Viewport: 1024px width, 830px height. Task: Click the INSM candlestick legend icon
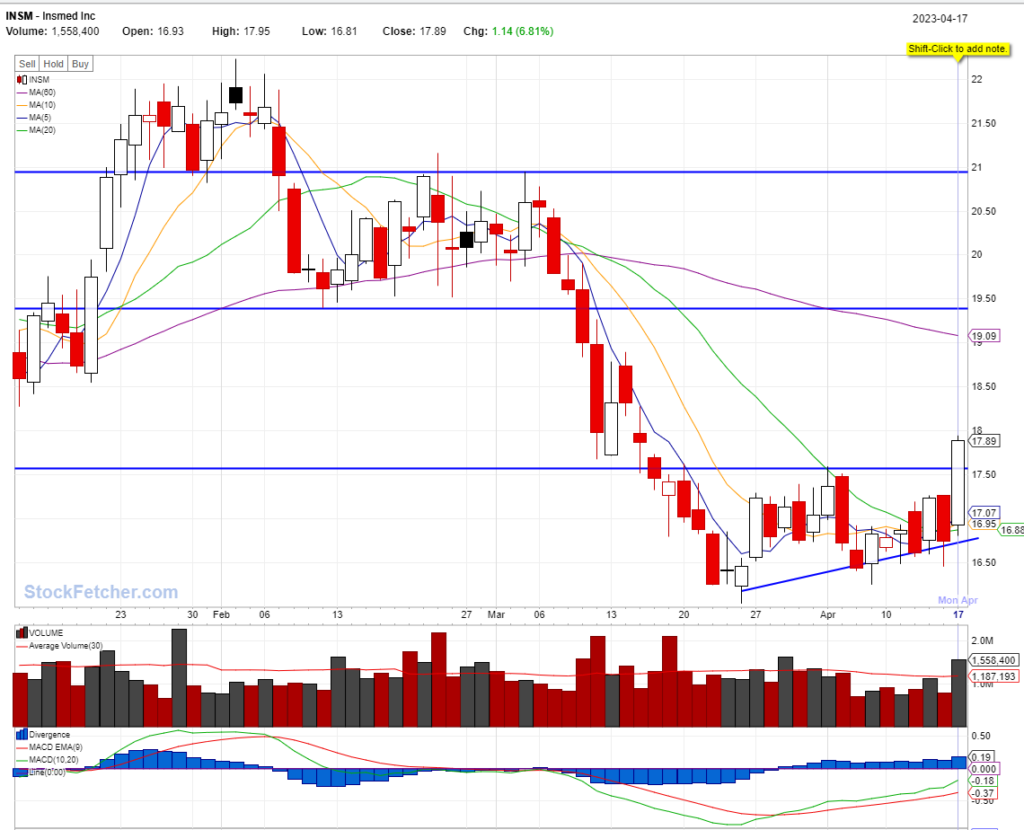coord(22,80)
